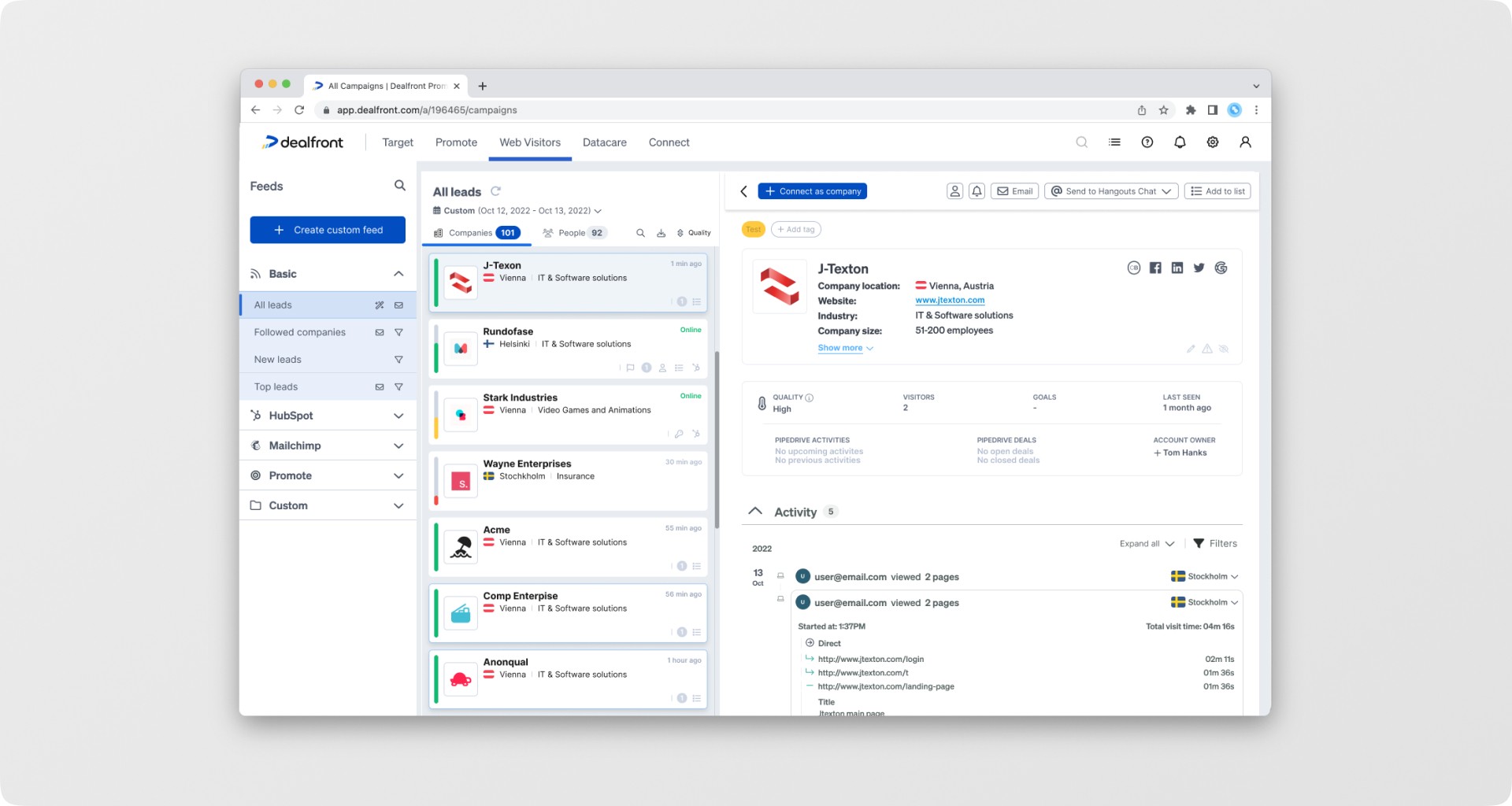Open the Connect menu
This screenshot has width=1512, height=806.
[669, 142]
